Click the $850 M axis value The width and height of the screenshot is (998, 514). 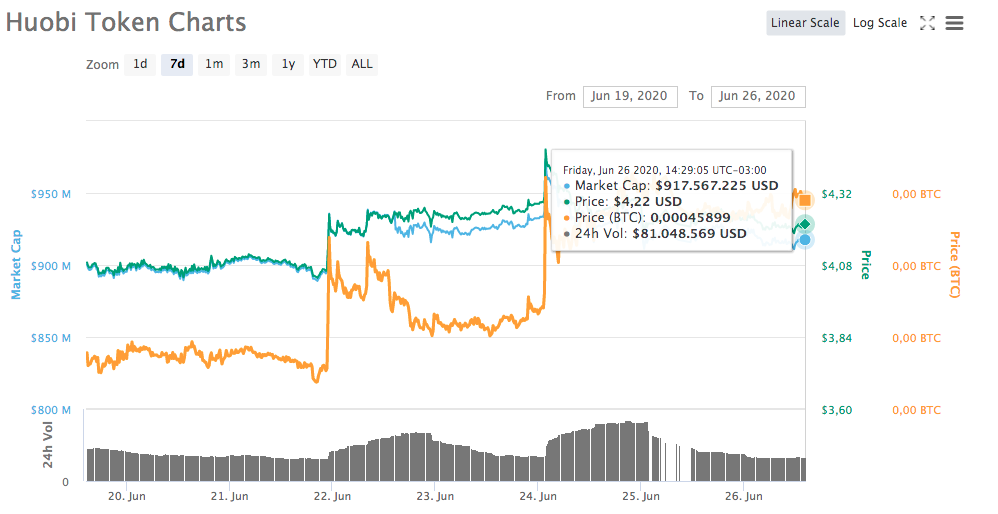[51, 338]
